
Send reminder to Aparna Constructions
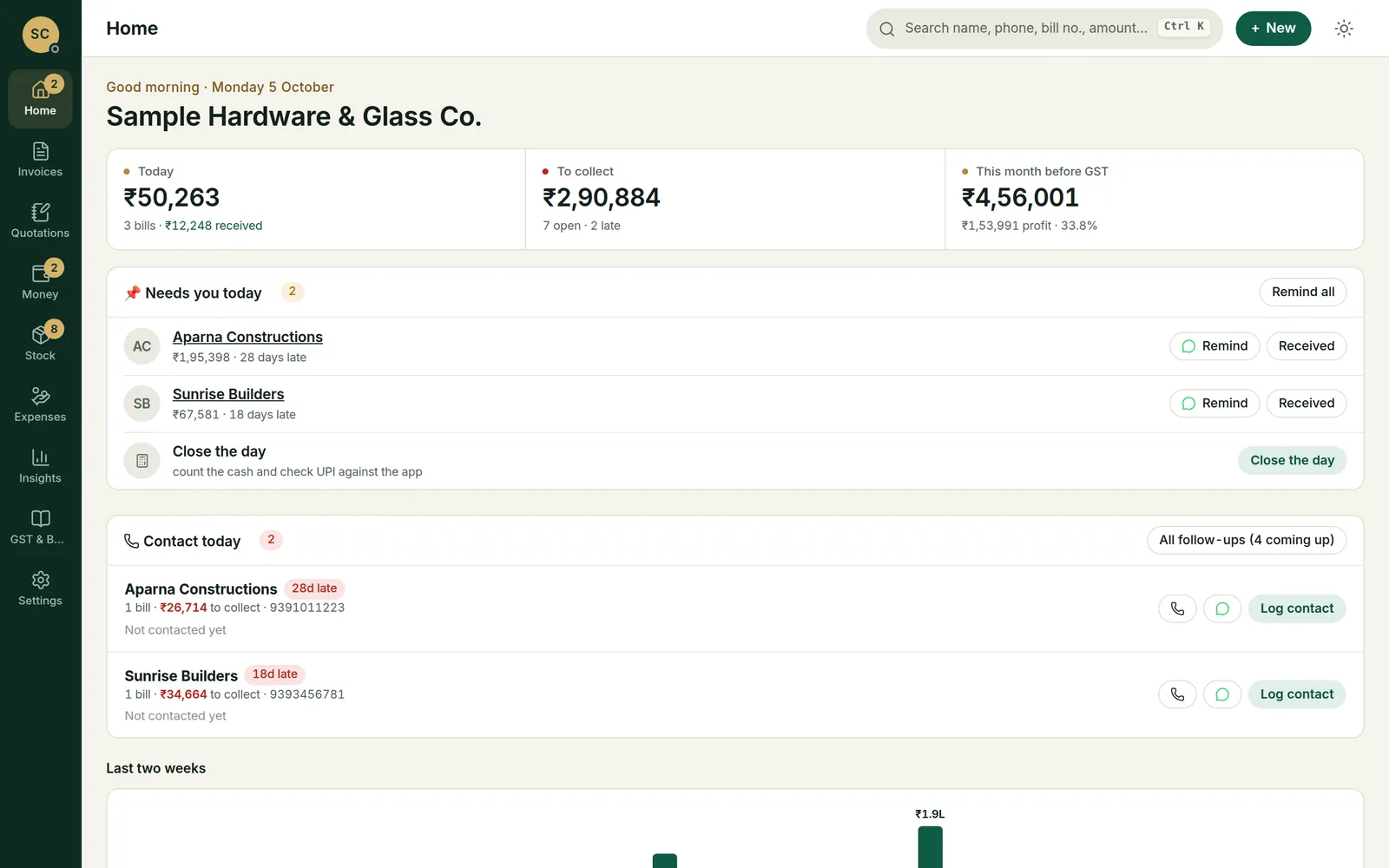[1214, 346]
